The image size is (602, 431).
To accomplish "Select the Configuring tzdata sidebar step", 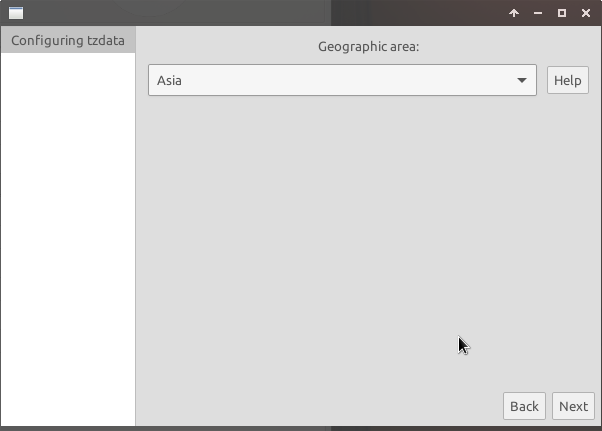I will [68, 41].
